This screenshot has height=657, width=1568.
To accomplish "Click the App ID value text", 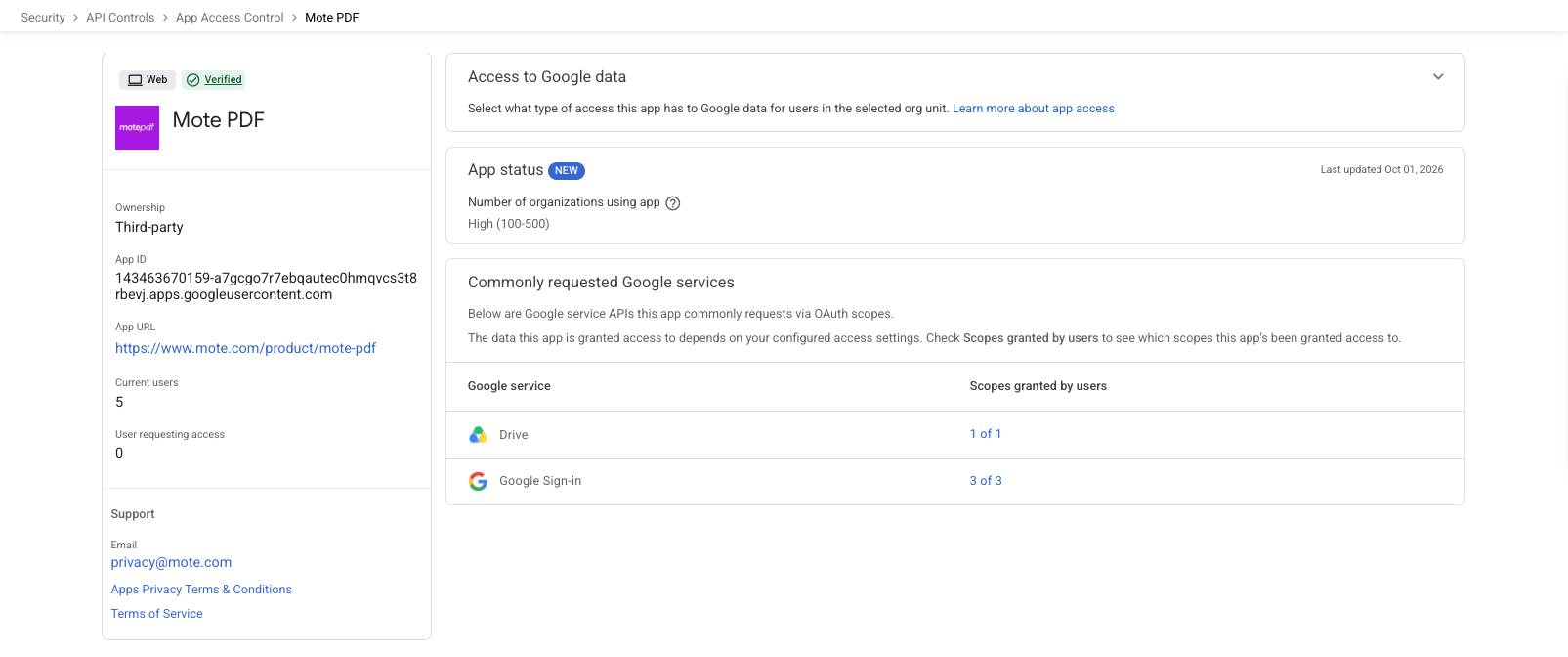I will coord(266,286).
